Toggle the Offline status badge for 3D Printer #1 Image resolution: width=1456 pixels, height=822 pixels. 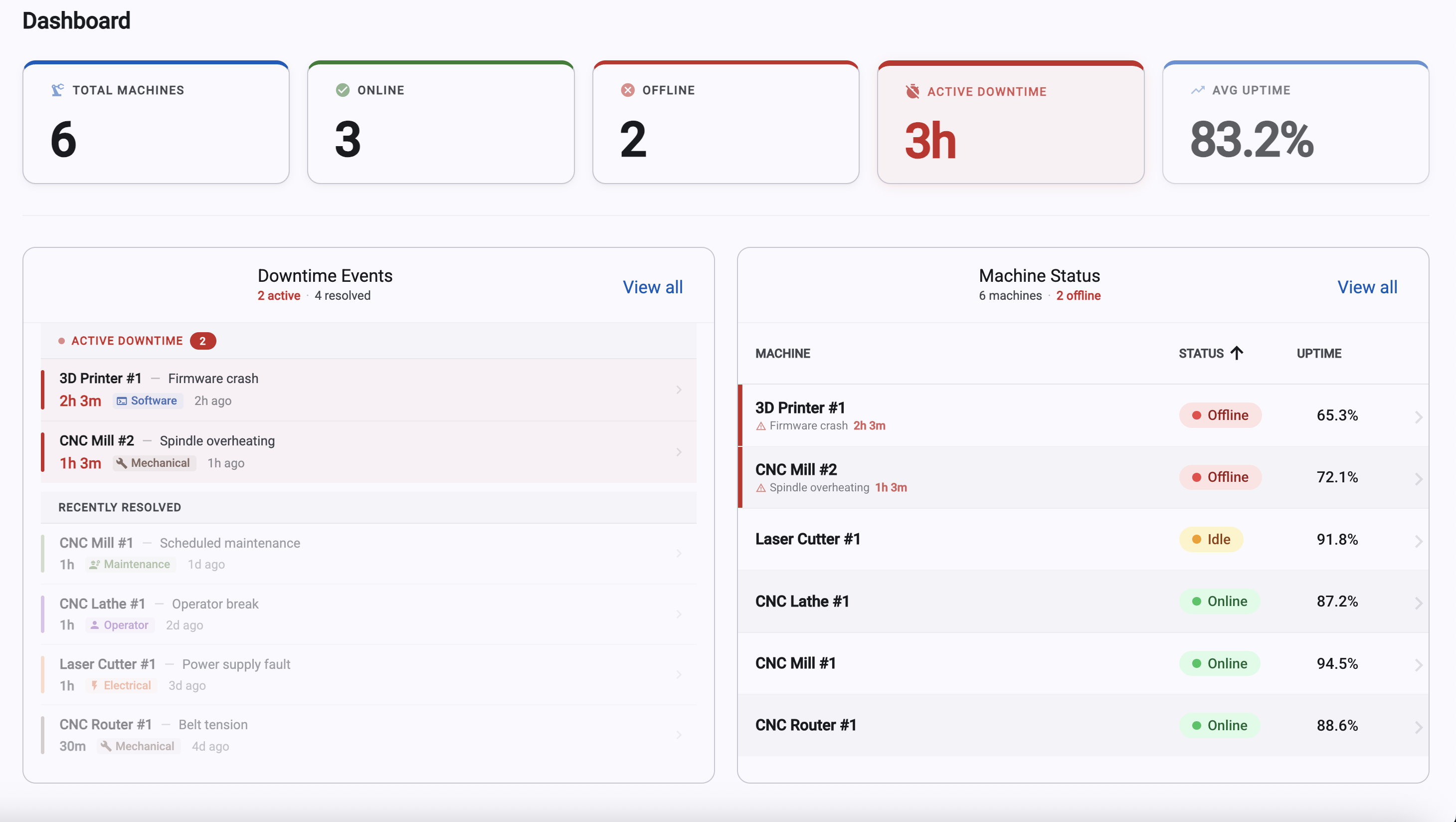click(x=1220, y=415)
